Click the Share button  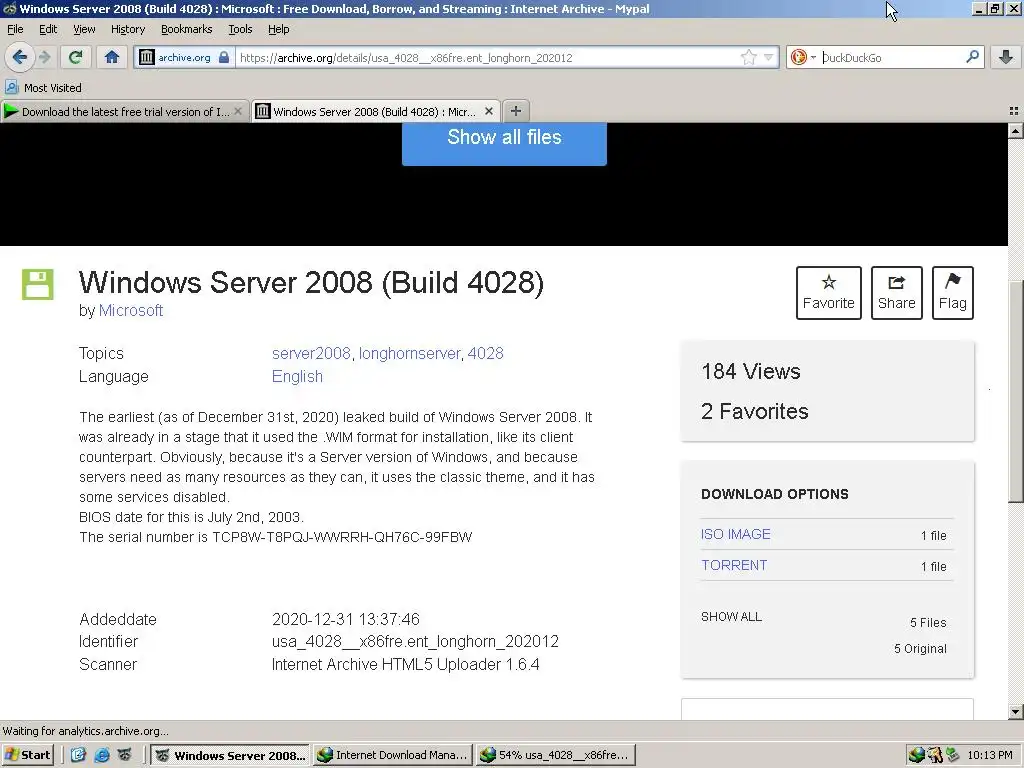coord(897,293)
